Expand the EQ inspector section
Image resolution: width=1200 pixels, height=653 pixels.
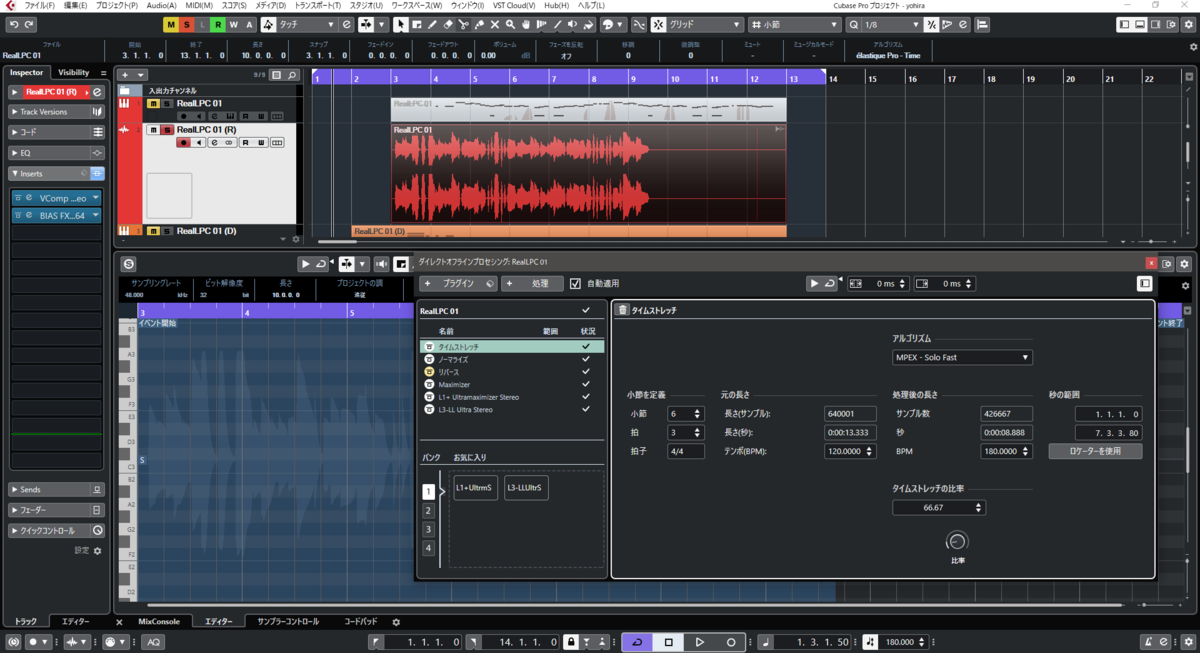tap(57, 153)
